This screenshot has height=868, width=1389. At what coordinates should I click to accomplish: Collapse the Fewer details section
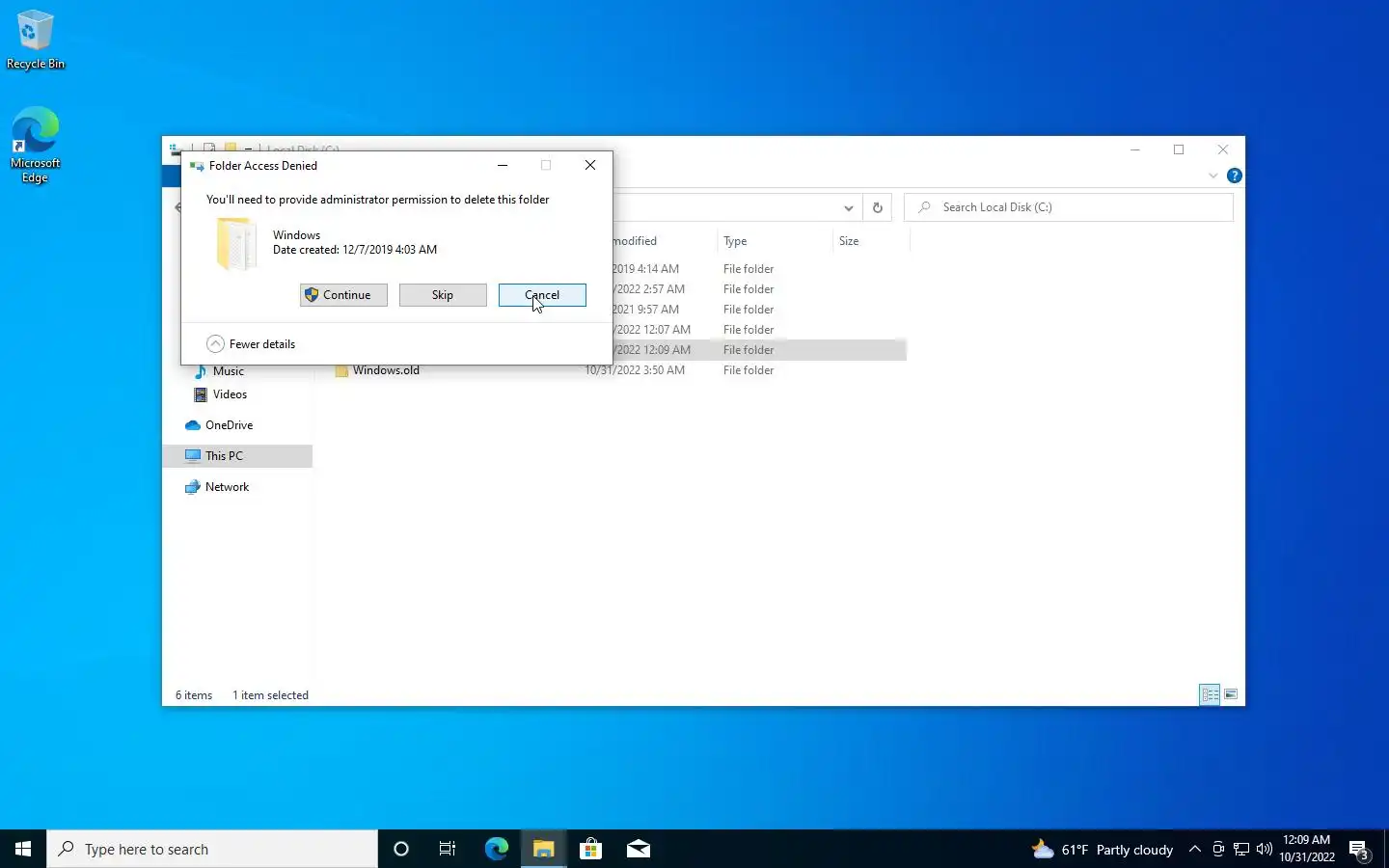(x=252, y=344)
